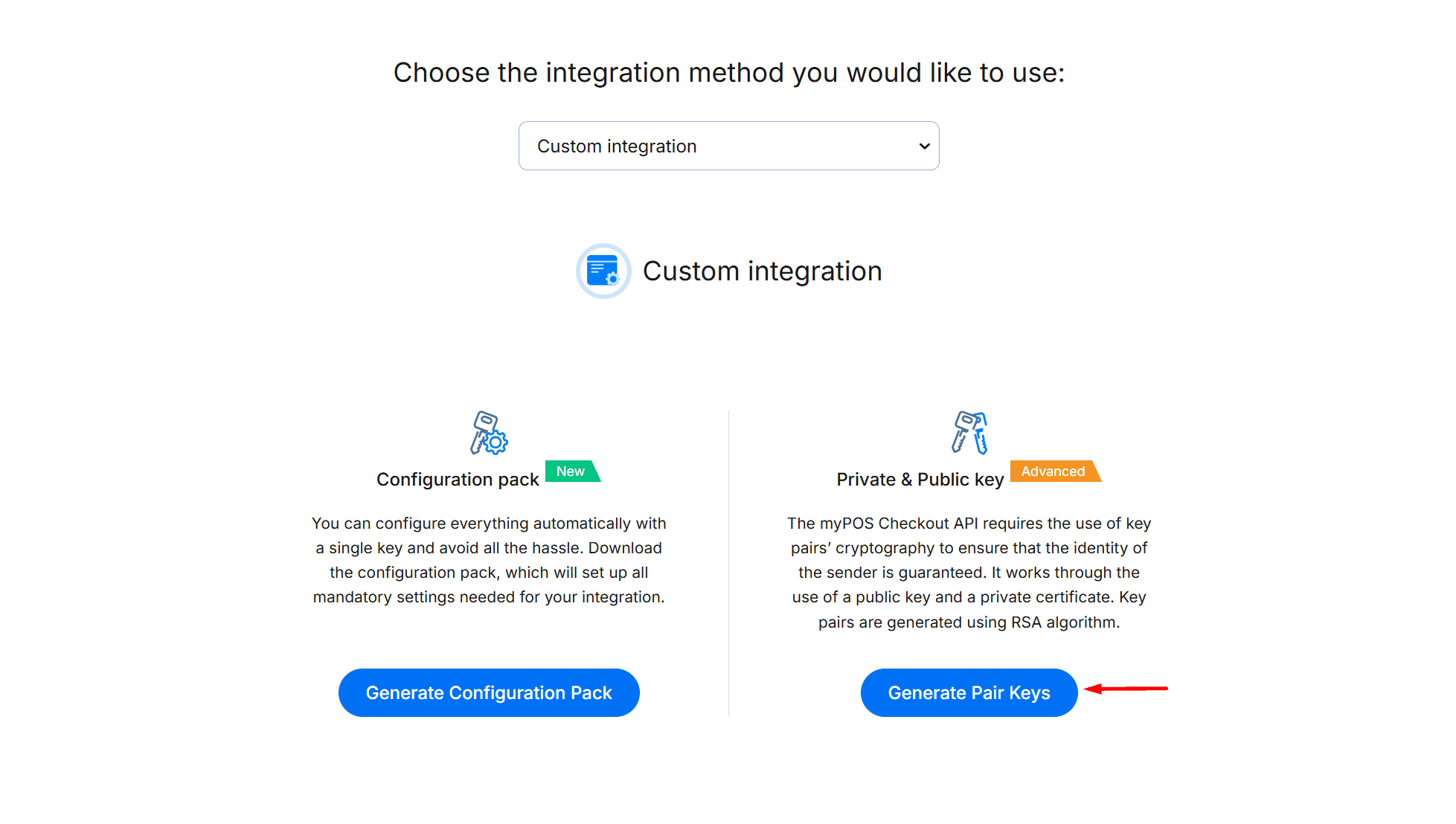Click the green New badge
Screen dimensions: 1456x824
click(571, 471)
